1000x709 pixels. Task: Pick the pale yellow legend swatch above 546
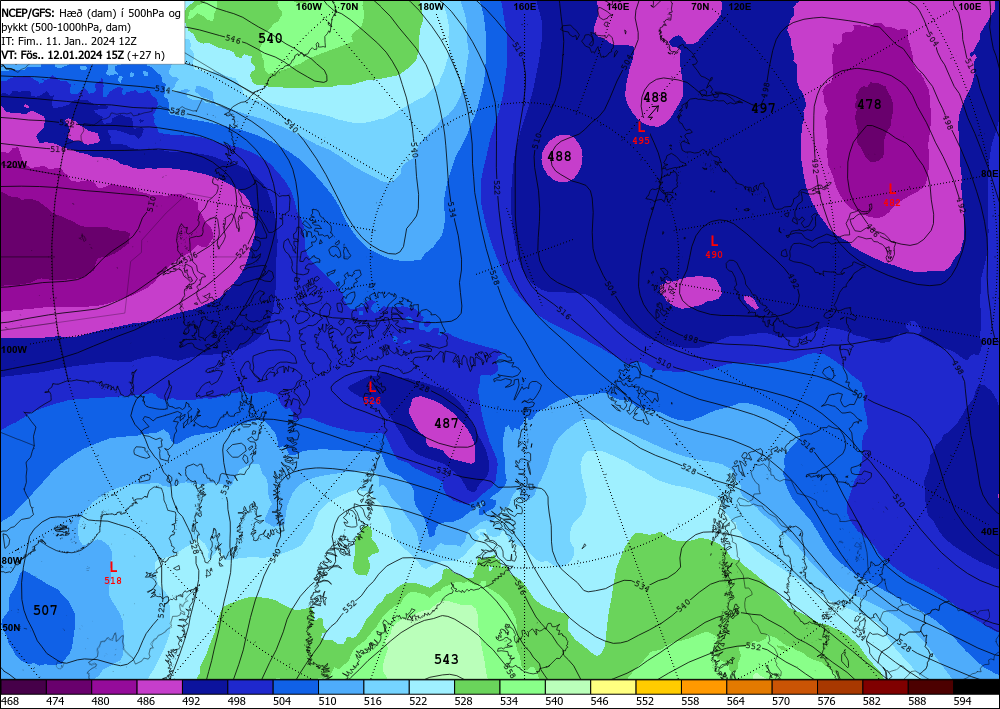[x=613, y=687]
